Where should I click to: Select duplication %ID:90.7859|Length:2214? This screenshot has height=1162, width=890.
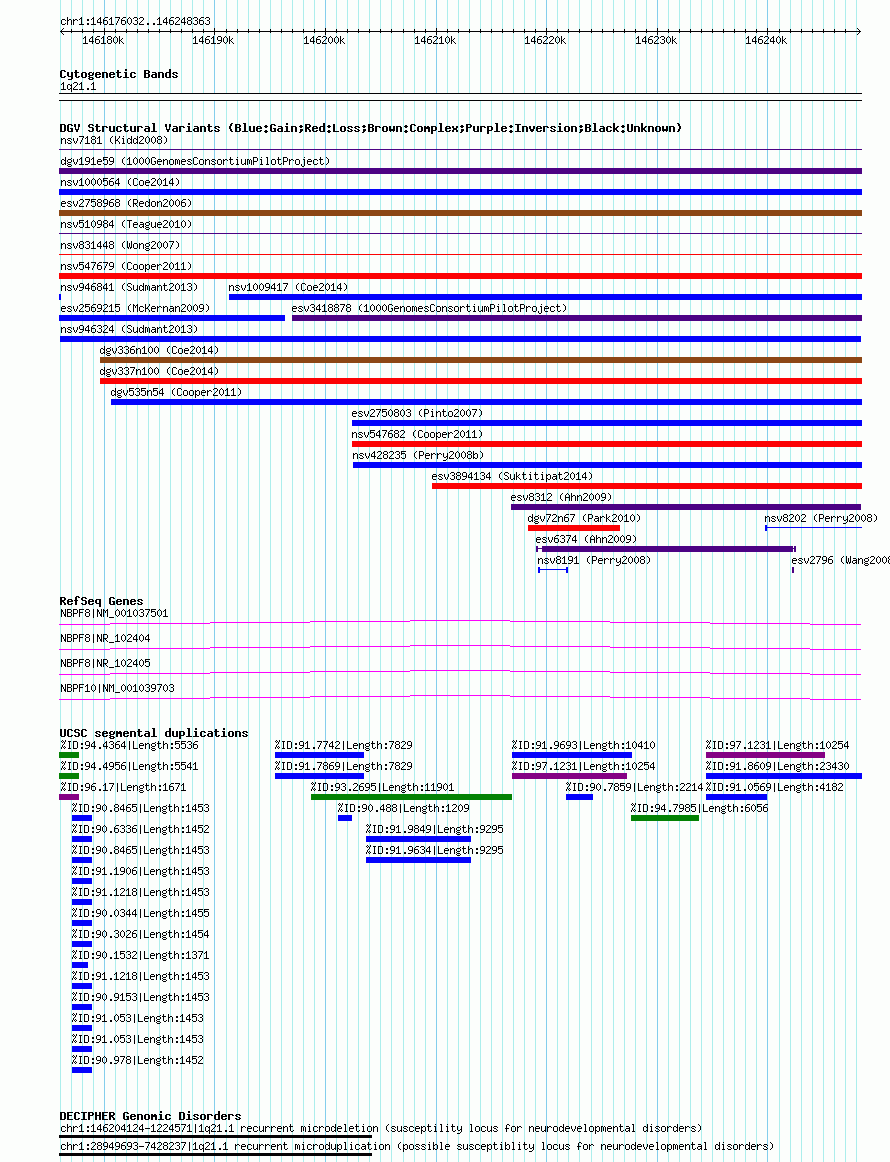coord(634,787)
